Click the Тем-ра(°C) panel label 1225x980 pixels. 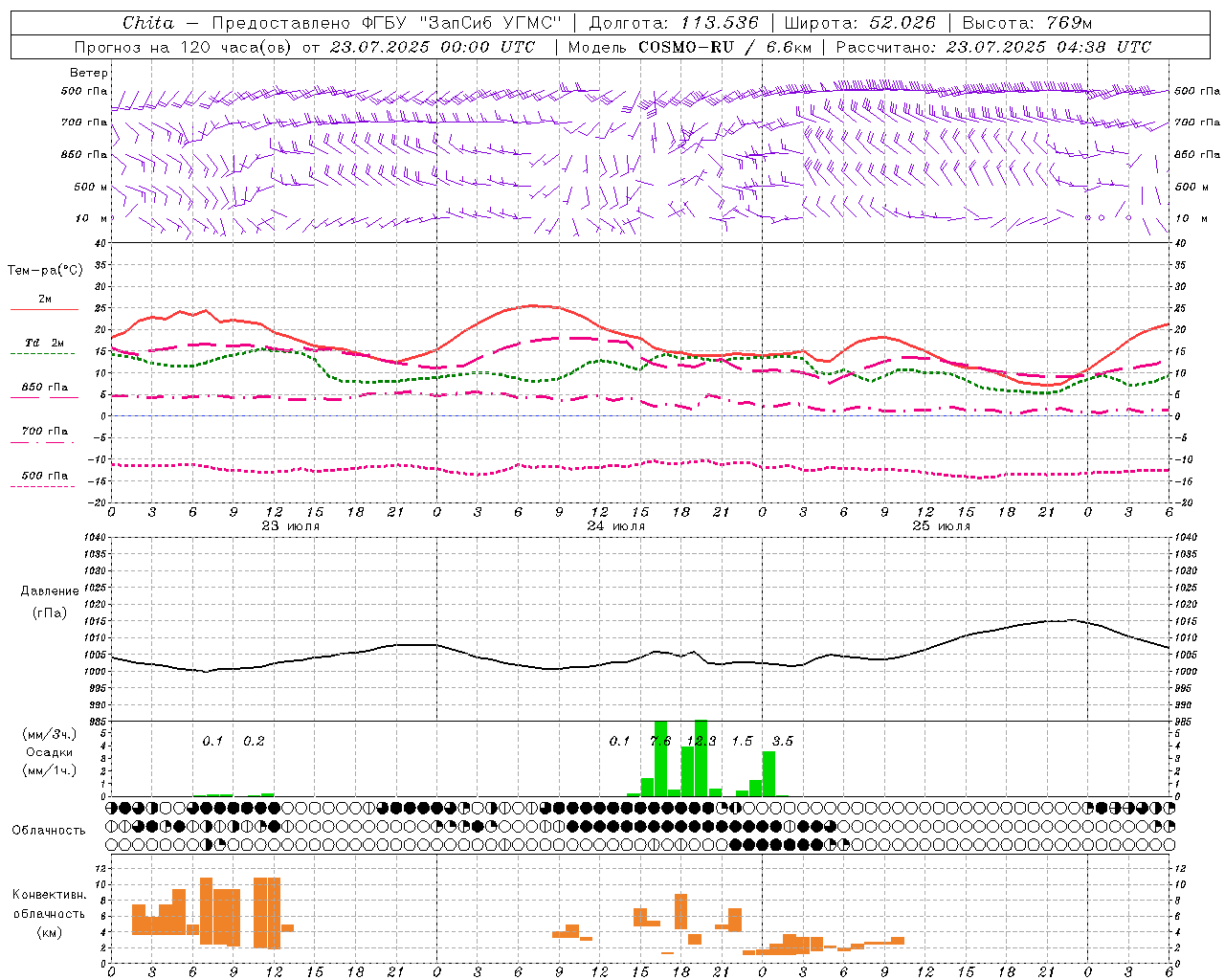[x=45, y=271]
